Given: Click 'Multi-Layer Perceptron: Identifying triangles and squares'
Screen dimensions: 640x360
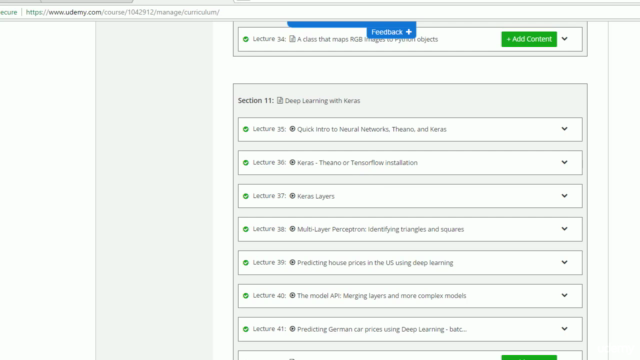Looking at the screenshot, I should coord(380,229).
